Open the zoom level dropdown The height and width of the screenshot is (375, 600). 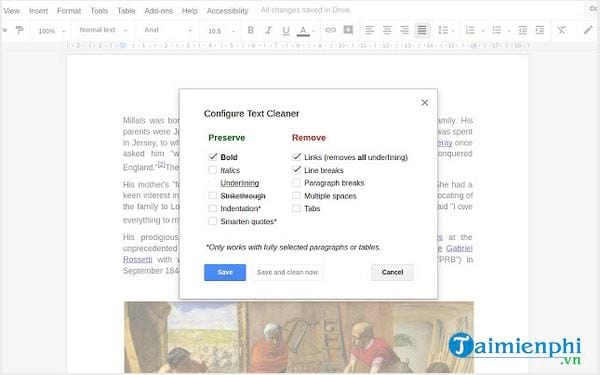point(52,31)
